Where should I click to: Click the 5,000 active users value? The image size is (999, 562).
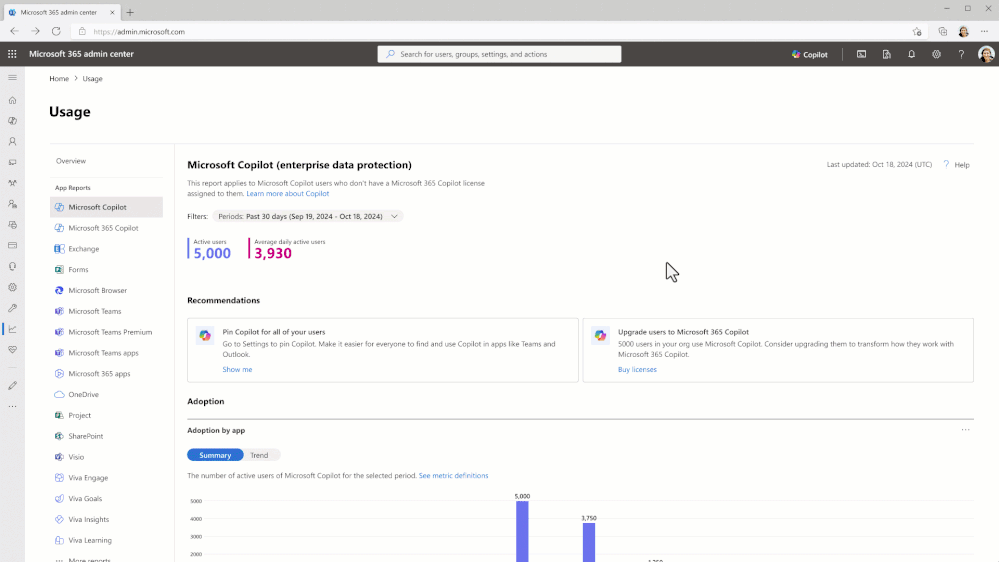(x=212, y=254)
